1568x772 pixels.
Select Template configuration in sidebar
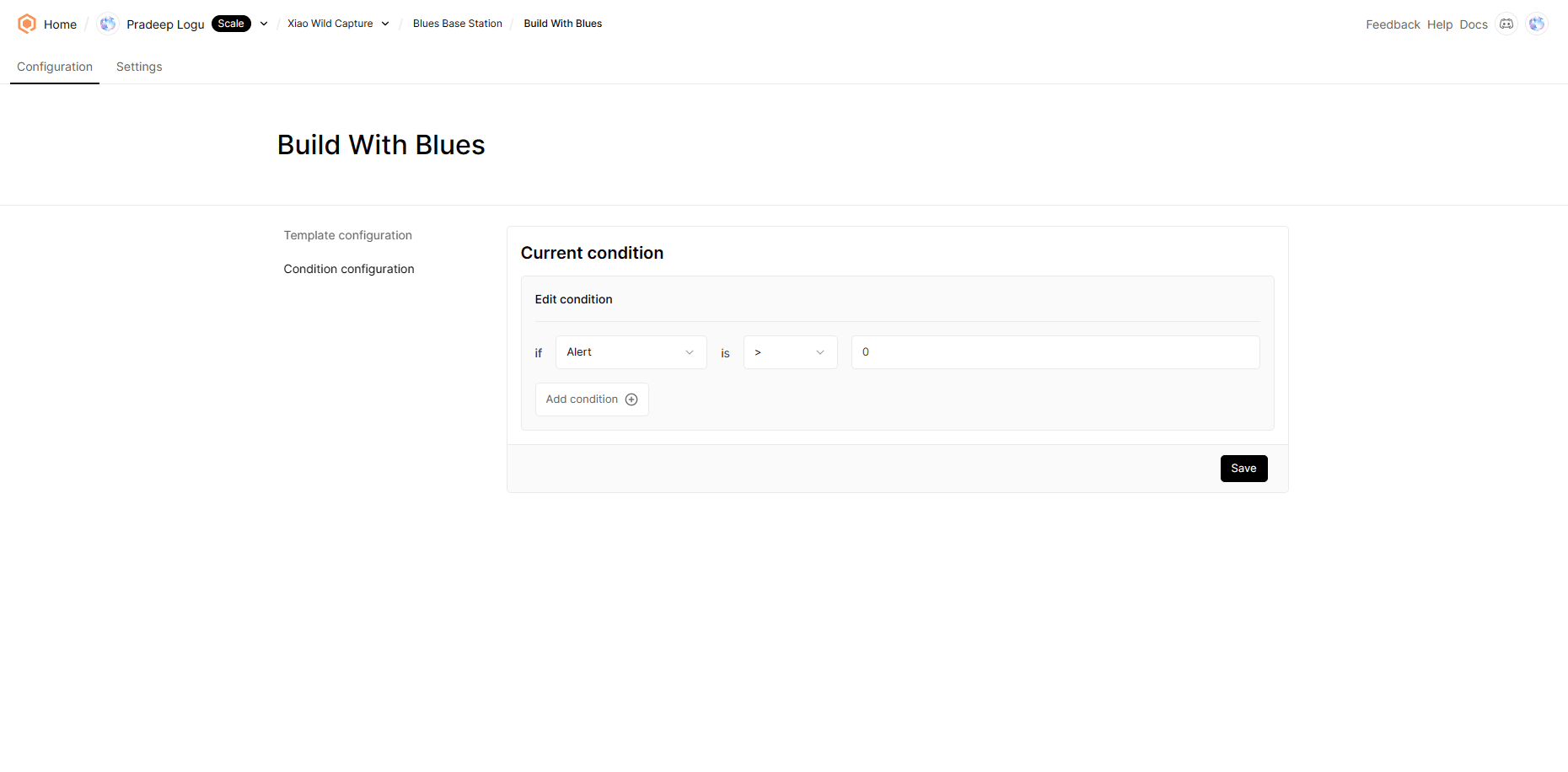pos(347,235)
